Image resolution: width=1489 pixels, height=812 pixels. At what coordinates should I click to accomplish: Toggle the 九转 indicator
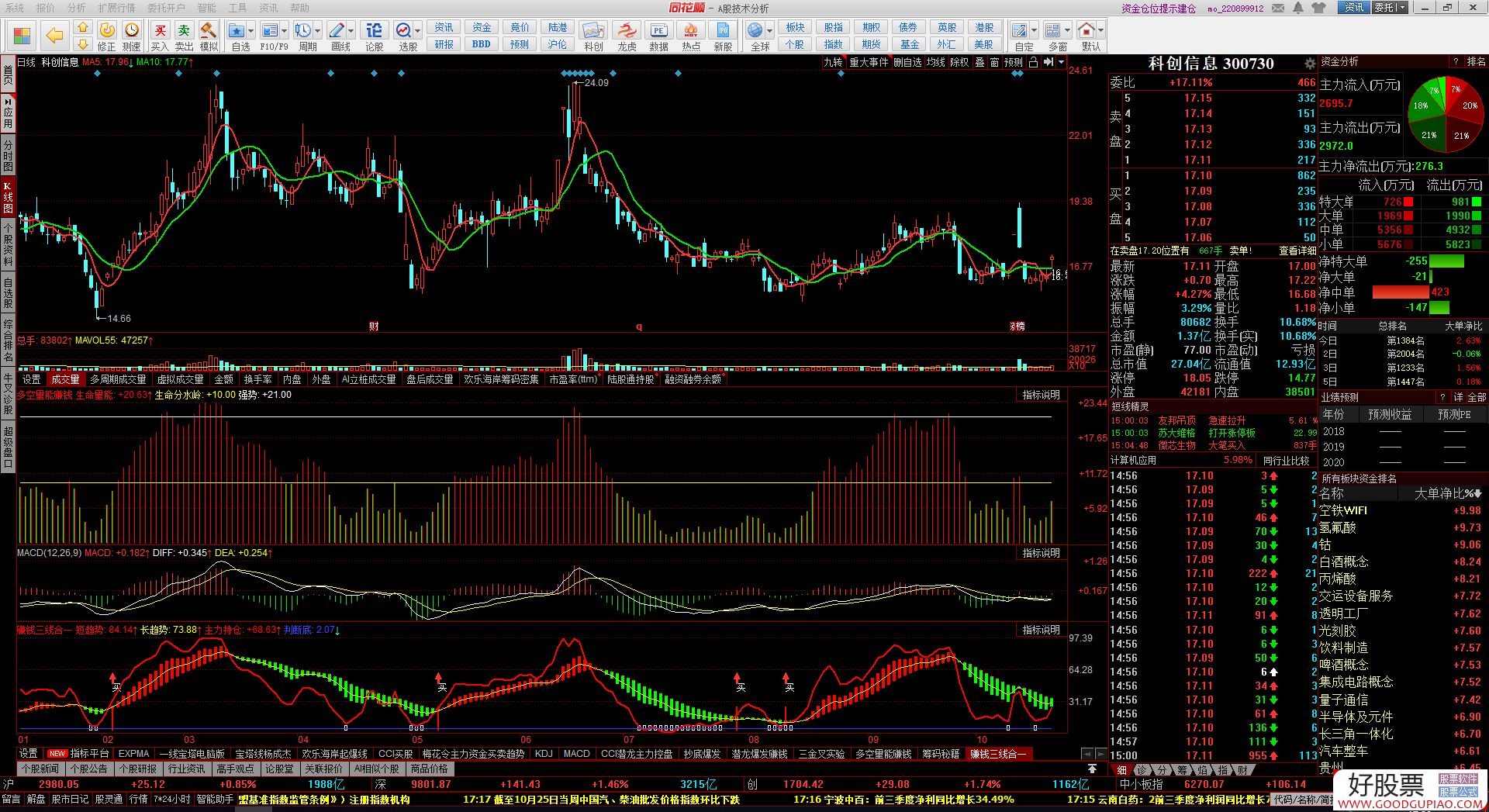[x=833, y=62]
